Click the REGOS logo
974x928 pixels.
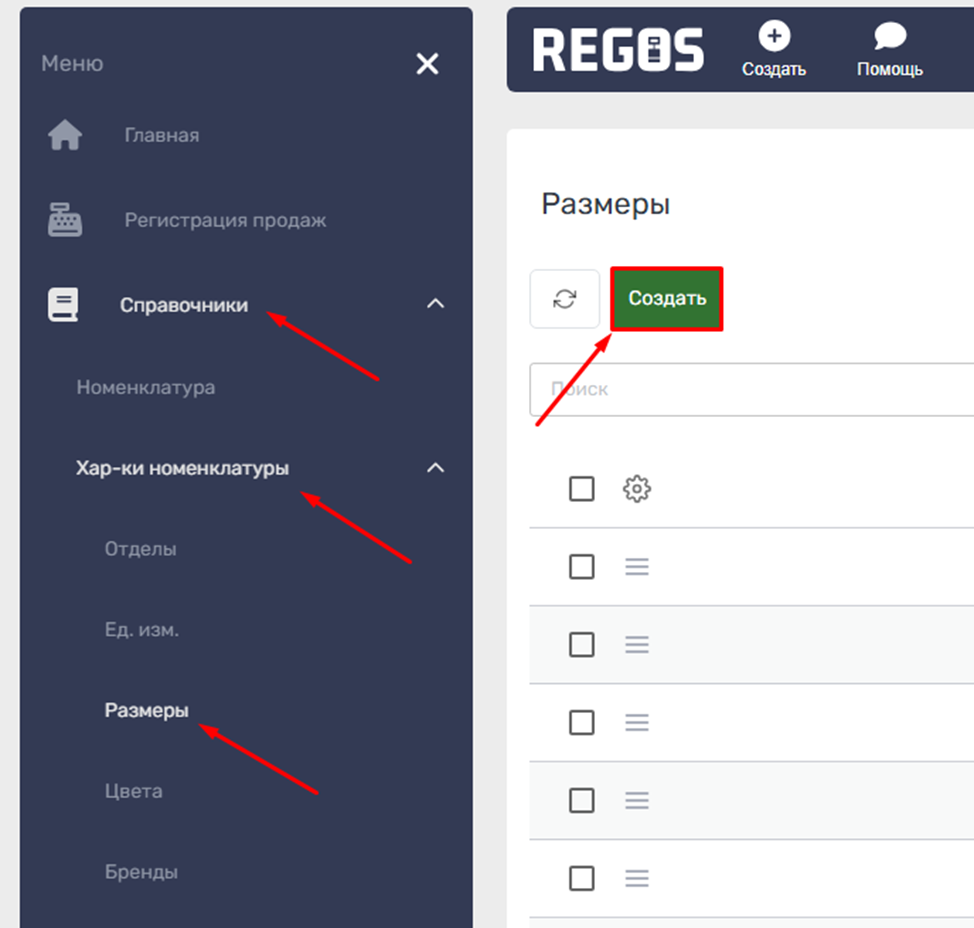pos(618,50)
